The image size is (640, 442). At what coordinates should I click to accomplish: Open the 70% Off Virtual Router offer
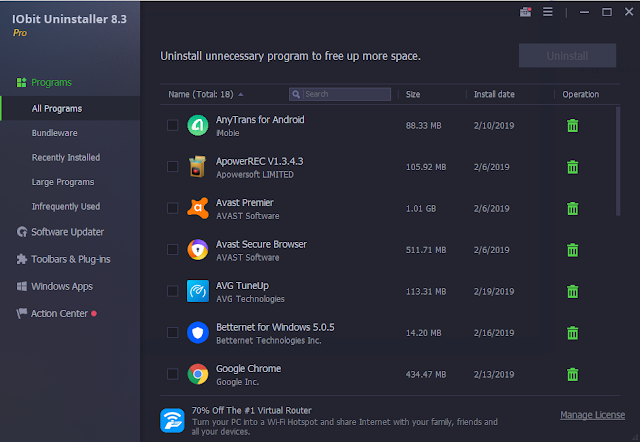pos(251,411)
